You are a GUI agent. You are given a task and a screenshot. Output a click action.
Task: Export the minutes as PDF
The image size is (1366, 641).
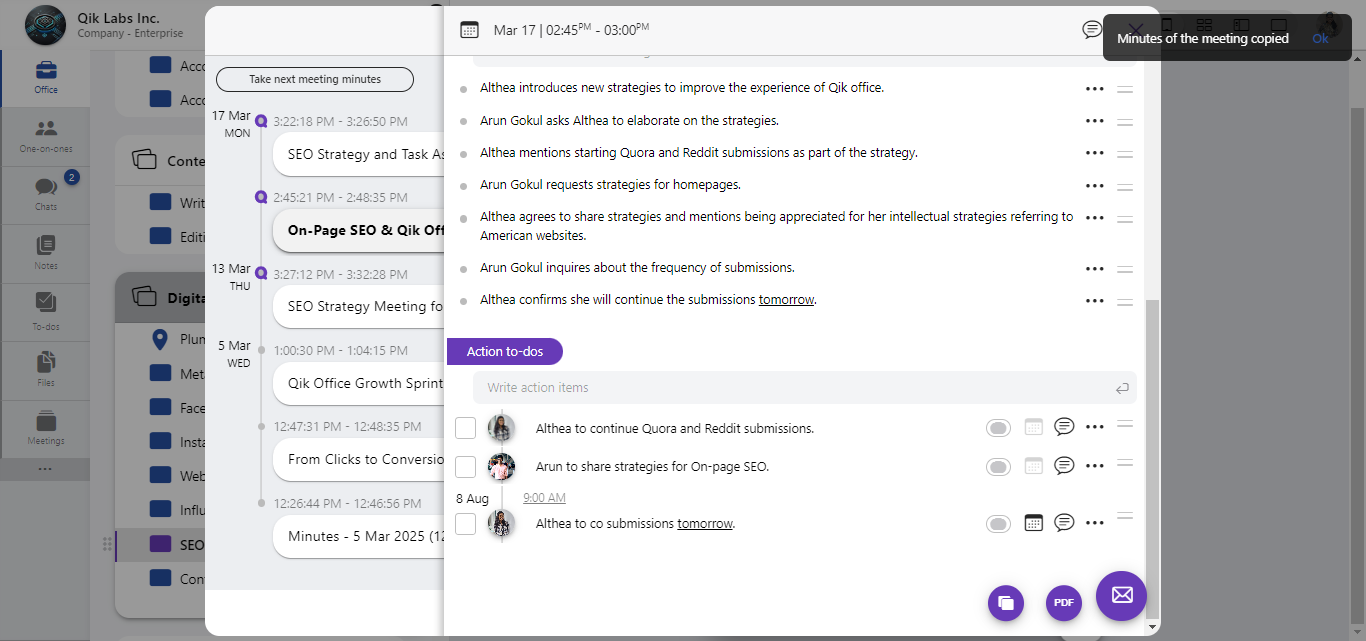point(1063,603)
